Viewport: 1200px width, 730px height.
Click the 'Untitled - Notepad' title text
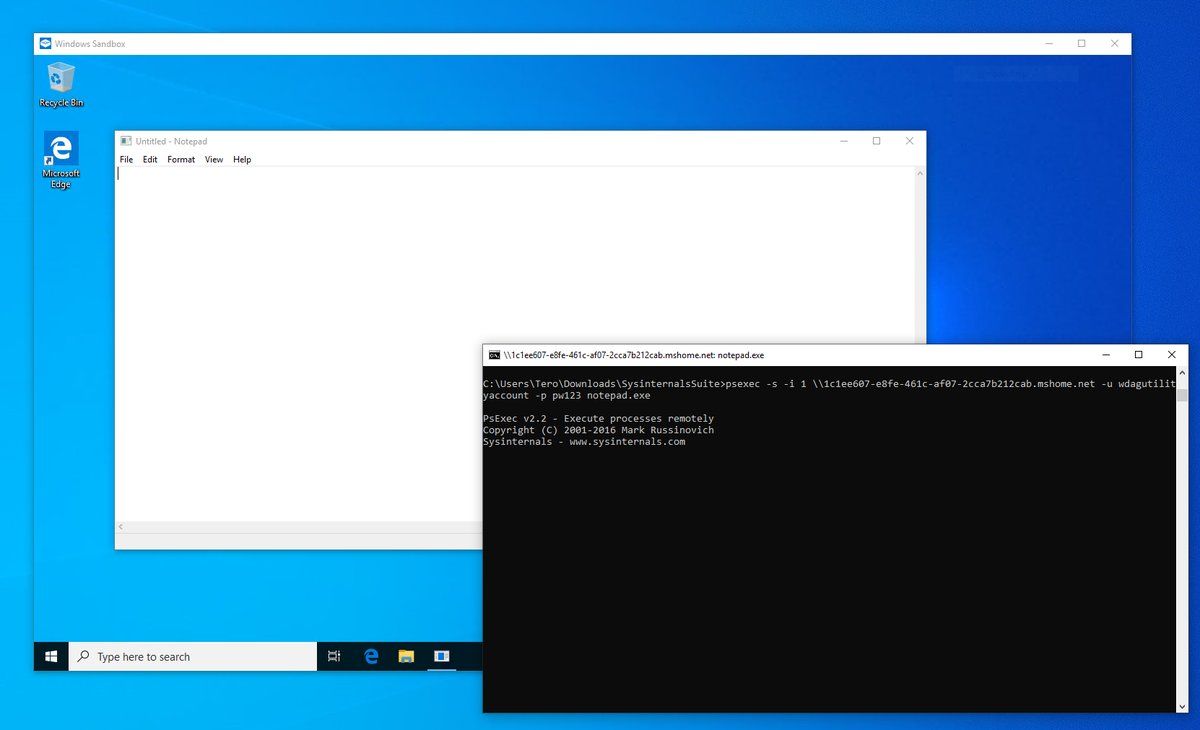pyautogui.click(x=172, y=141)
